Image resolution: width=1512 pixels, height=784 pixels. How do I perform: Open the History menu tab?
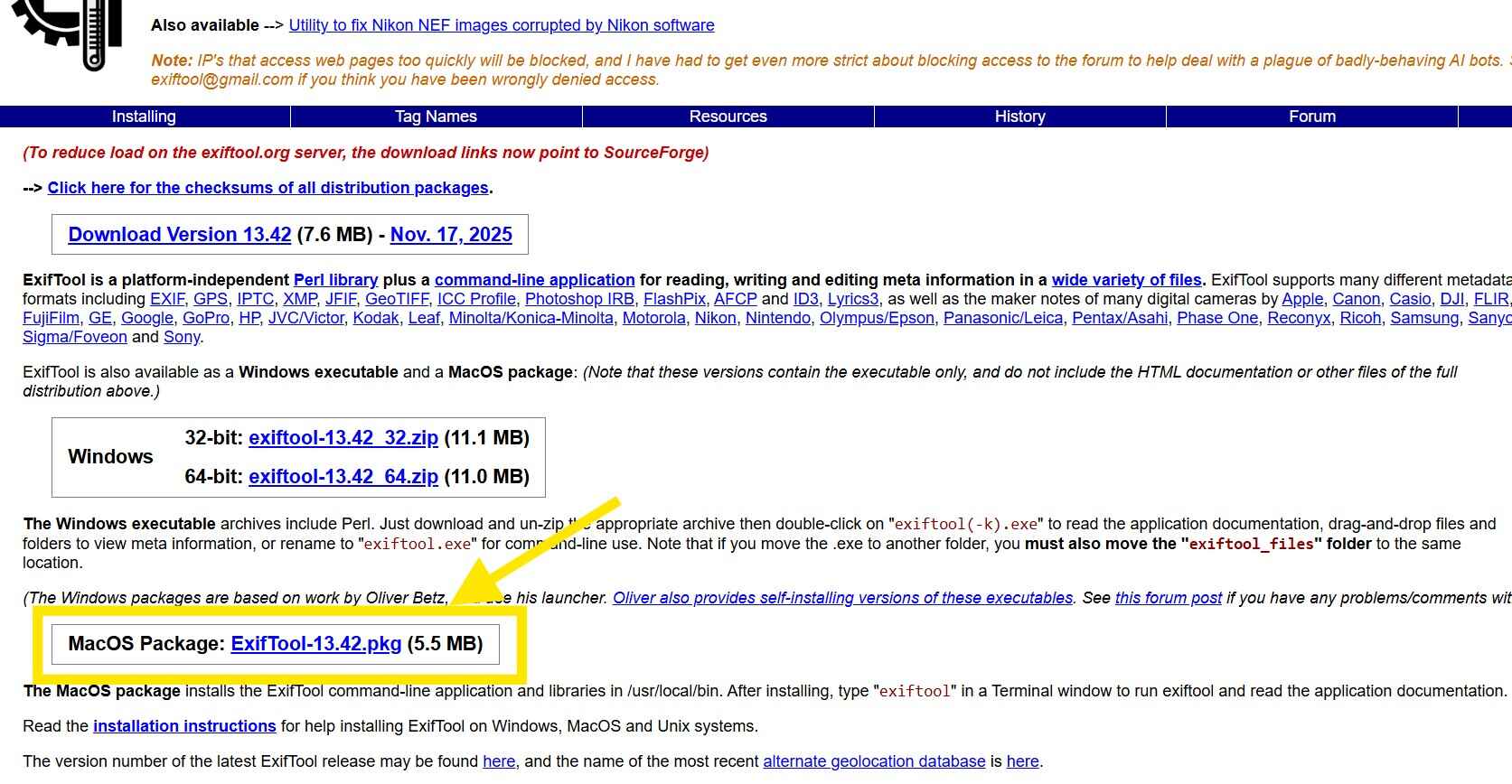point(1019,117)
